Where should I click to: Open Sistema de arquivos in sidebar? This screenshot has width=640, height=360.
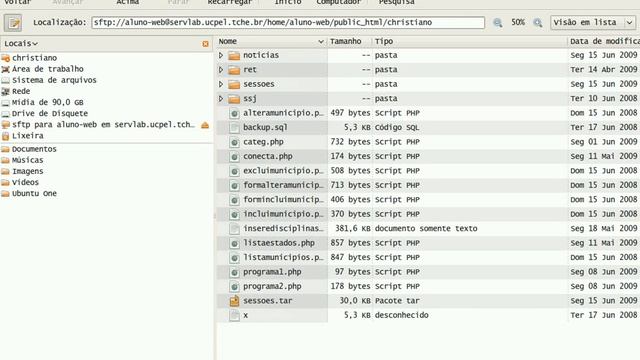coord(54,80)
